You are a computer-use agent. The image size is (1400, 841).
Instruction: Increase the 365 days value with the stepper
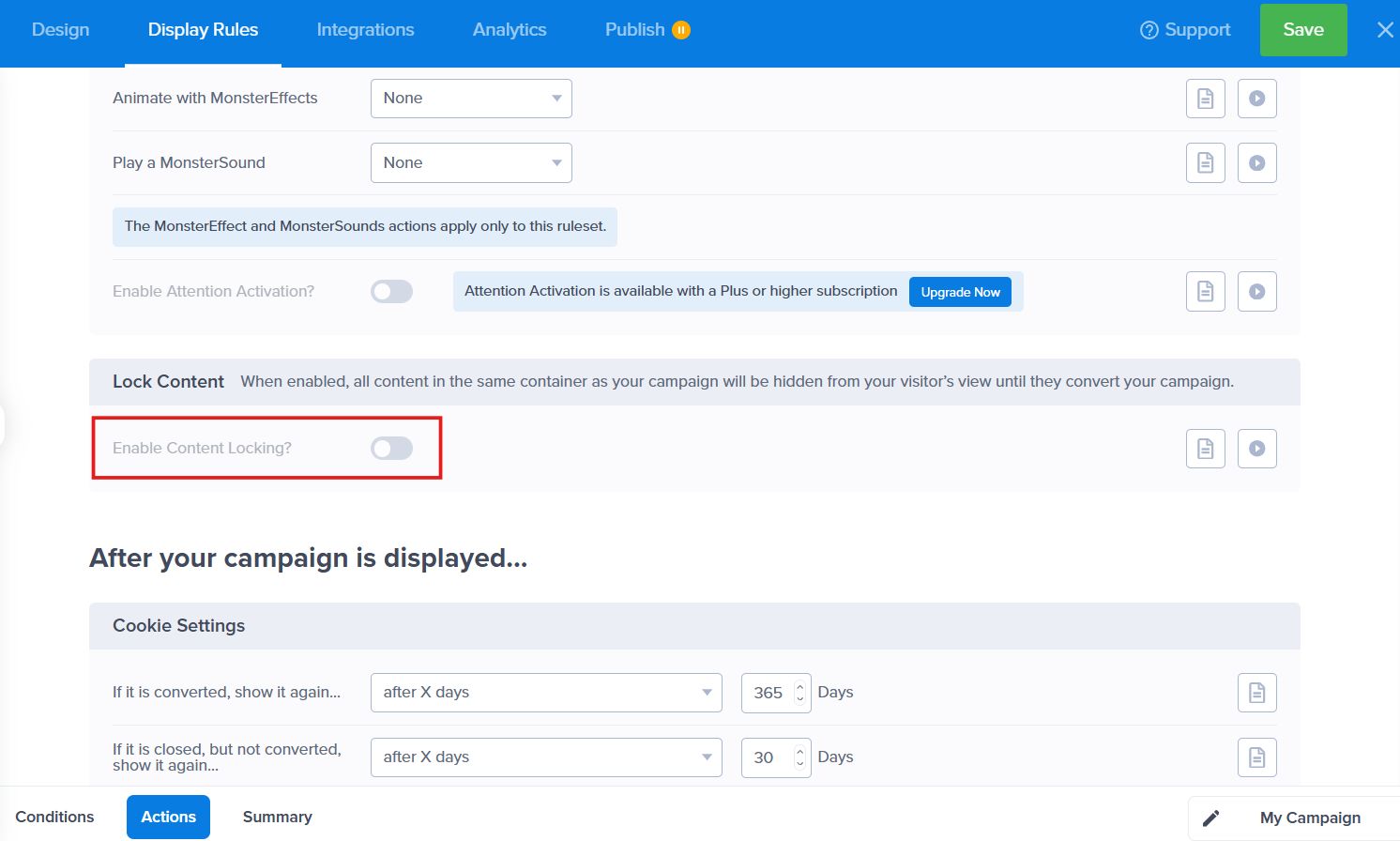799,686
